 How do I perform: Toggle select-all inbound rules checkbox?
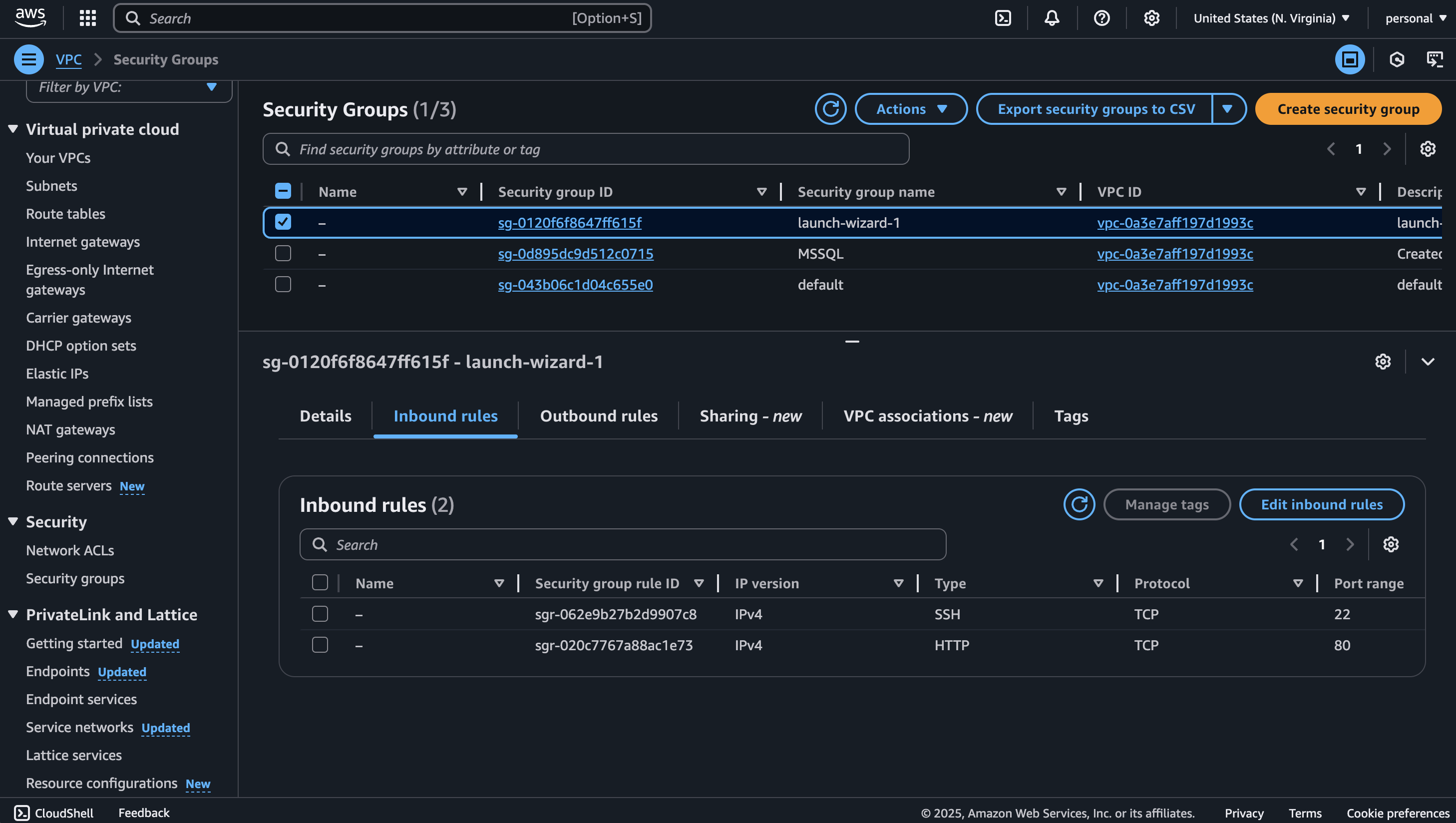[x=320, y=583]
